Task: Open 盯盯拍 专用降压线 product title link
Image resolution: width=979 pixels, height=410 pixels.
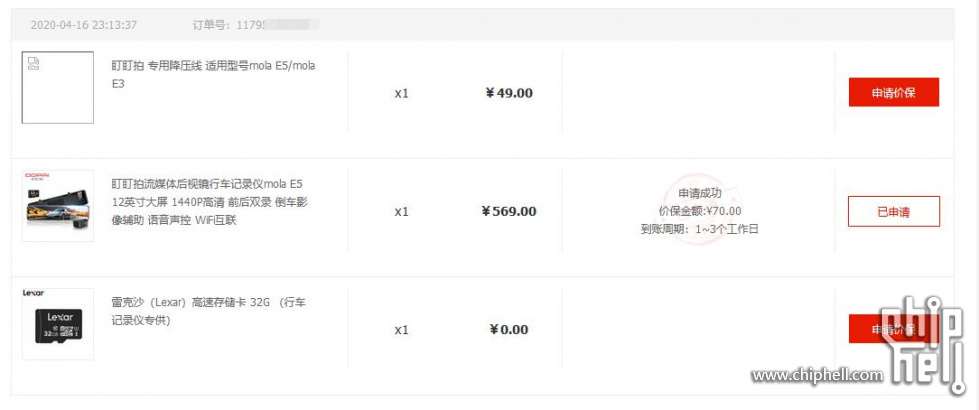Action: tap(214, 74)
